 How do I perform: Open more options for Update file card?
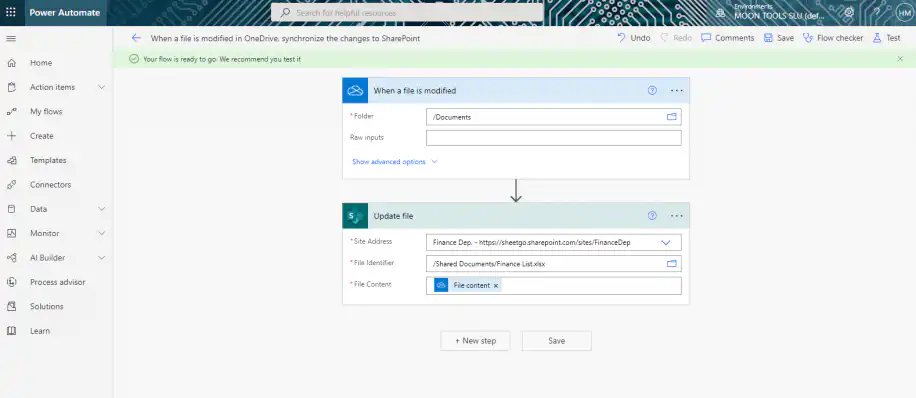pos(676,216)
